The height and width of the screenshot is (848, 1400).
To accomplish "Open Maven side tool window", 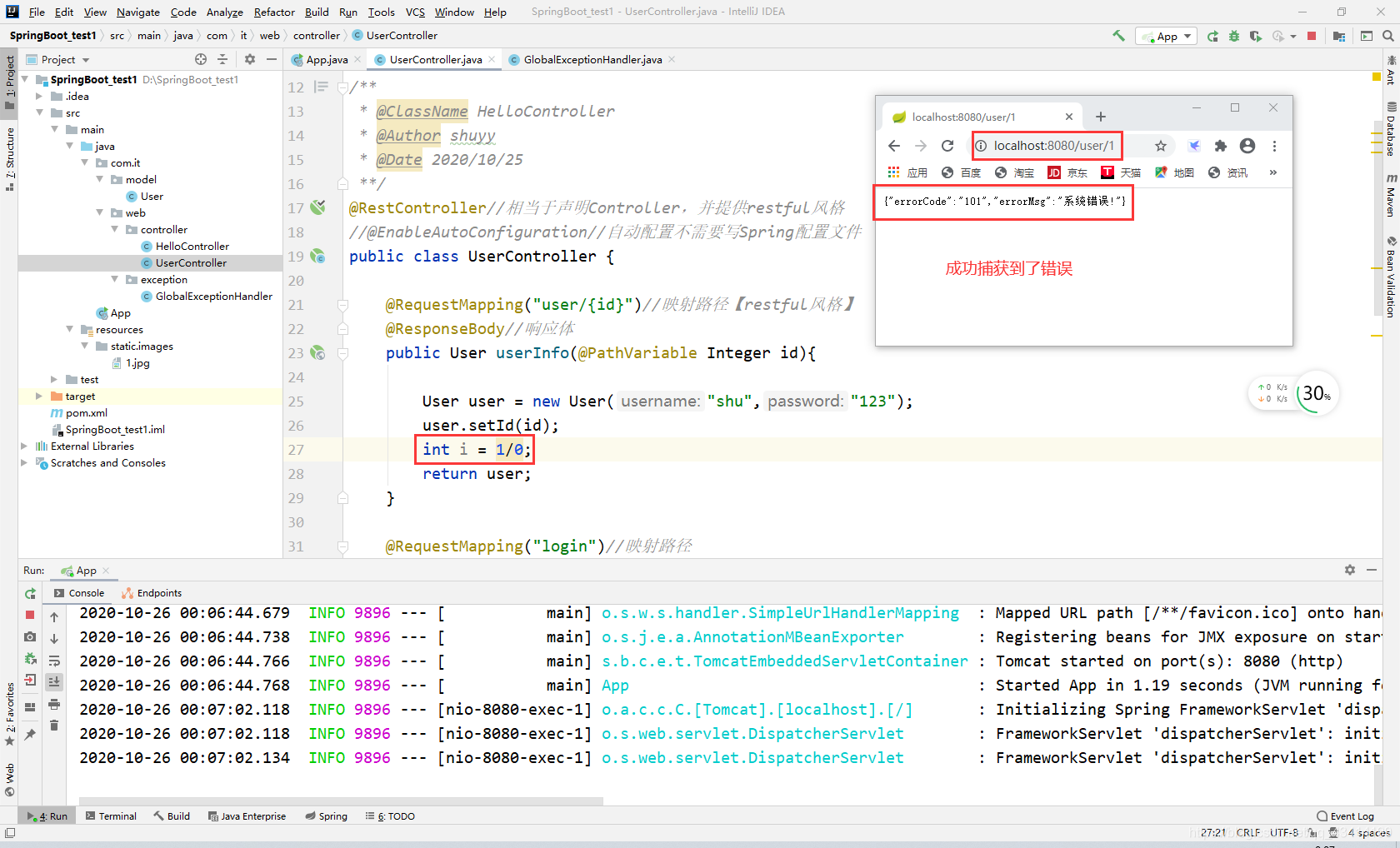I will tap(1391, 196).
